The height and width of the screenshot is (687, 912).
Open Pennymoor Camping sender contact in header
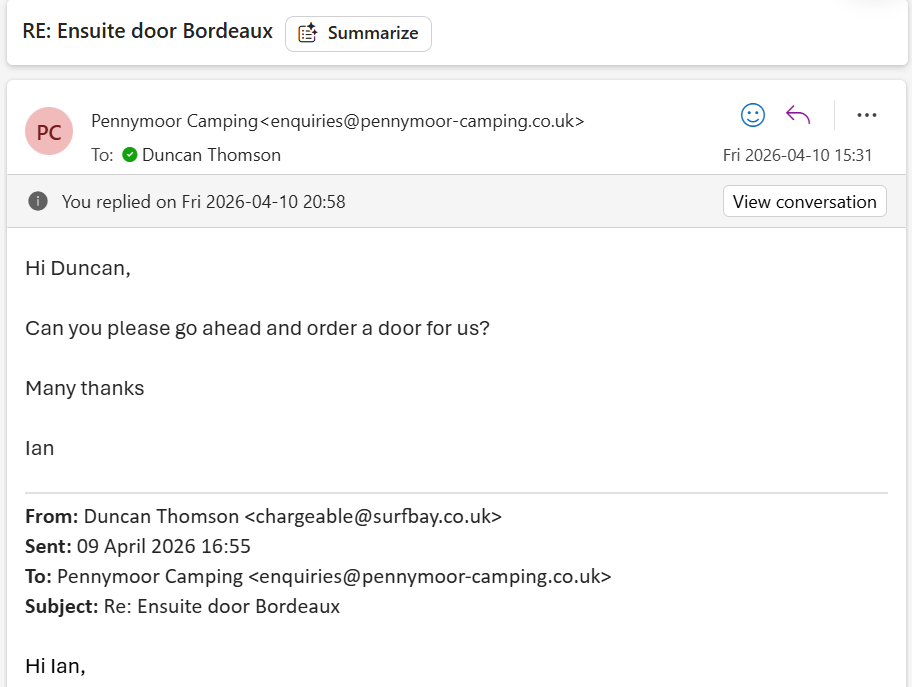[x=337, y=121]
